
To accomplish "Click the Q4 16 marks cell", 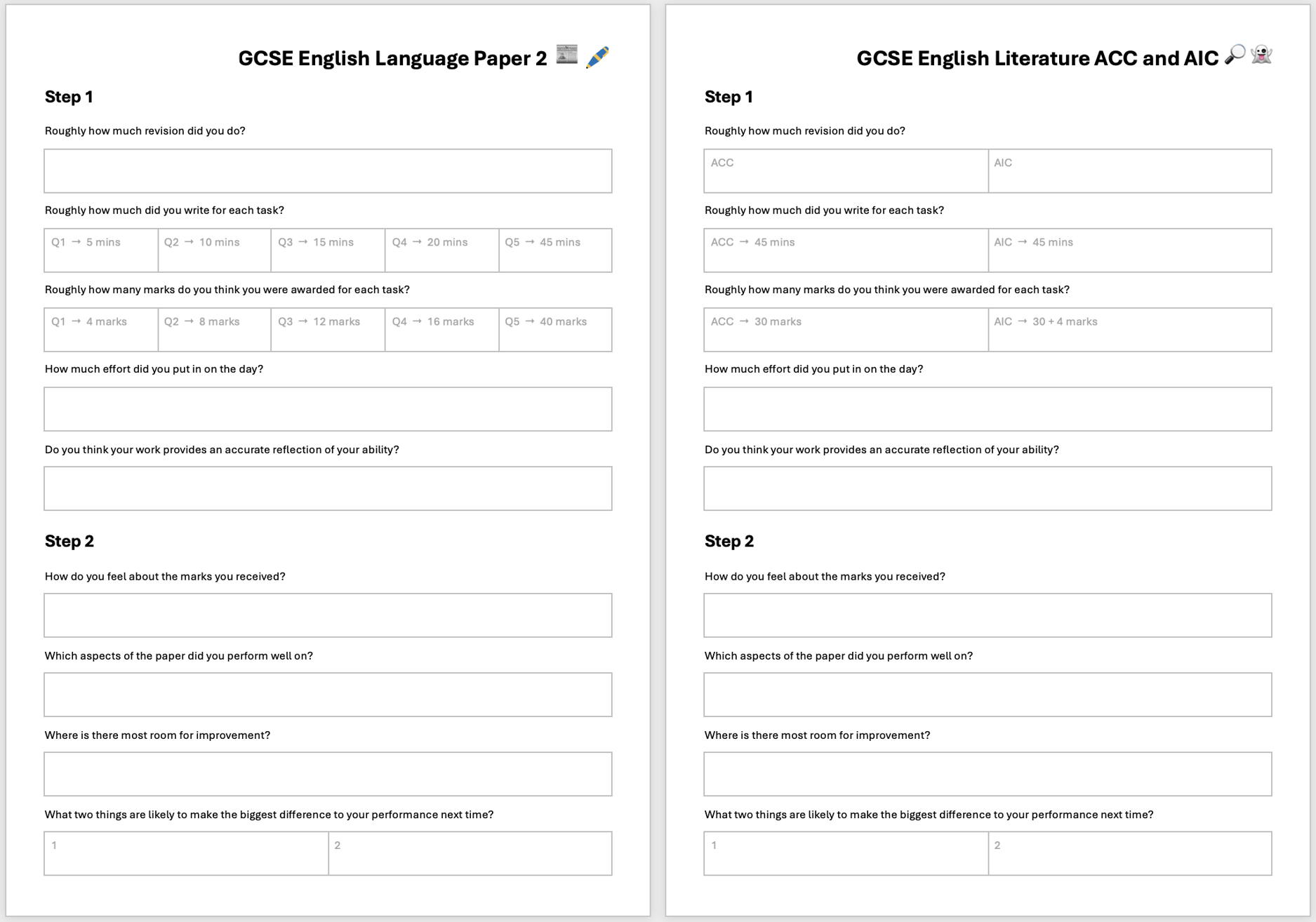I will (x=441, y=330).
